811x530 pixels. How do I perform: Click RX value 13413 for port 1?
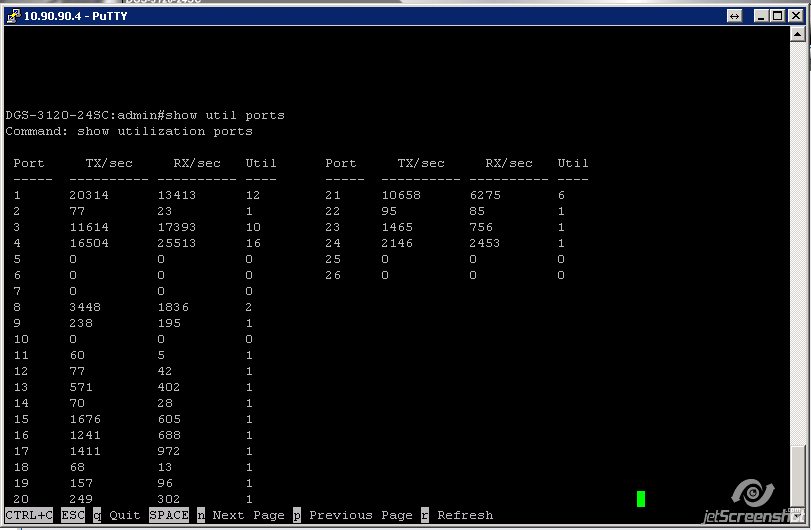[177, 195]
